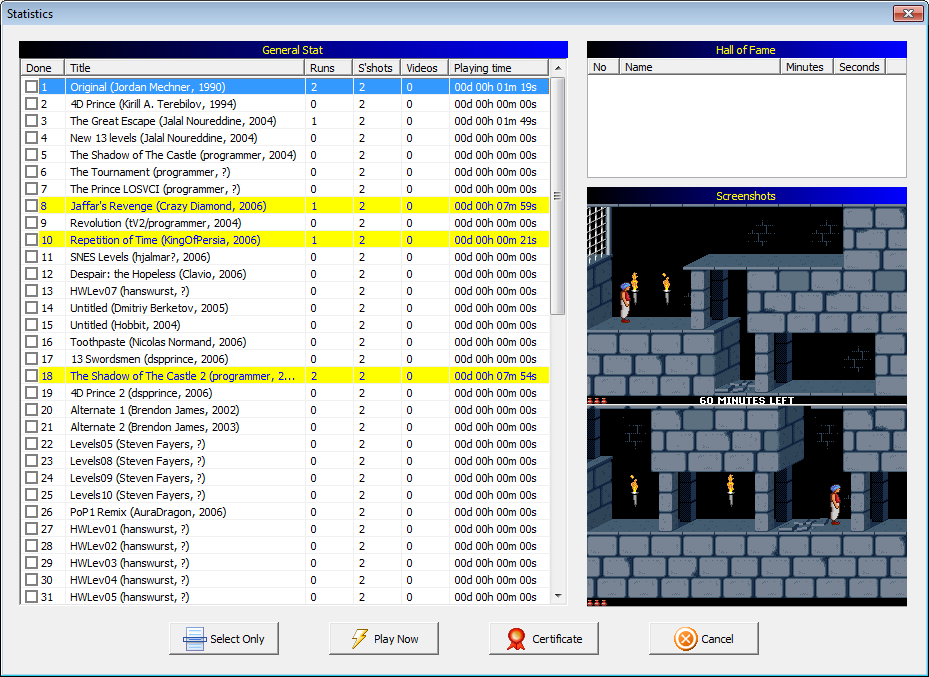
Task: Close the Statistics window
Action: tap(907, 13)
